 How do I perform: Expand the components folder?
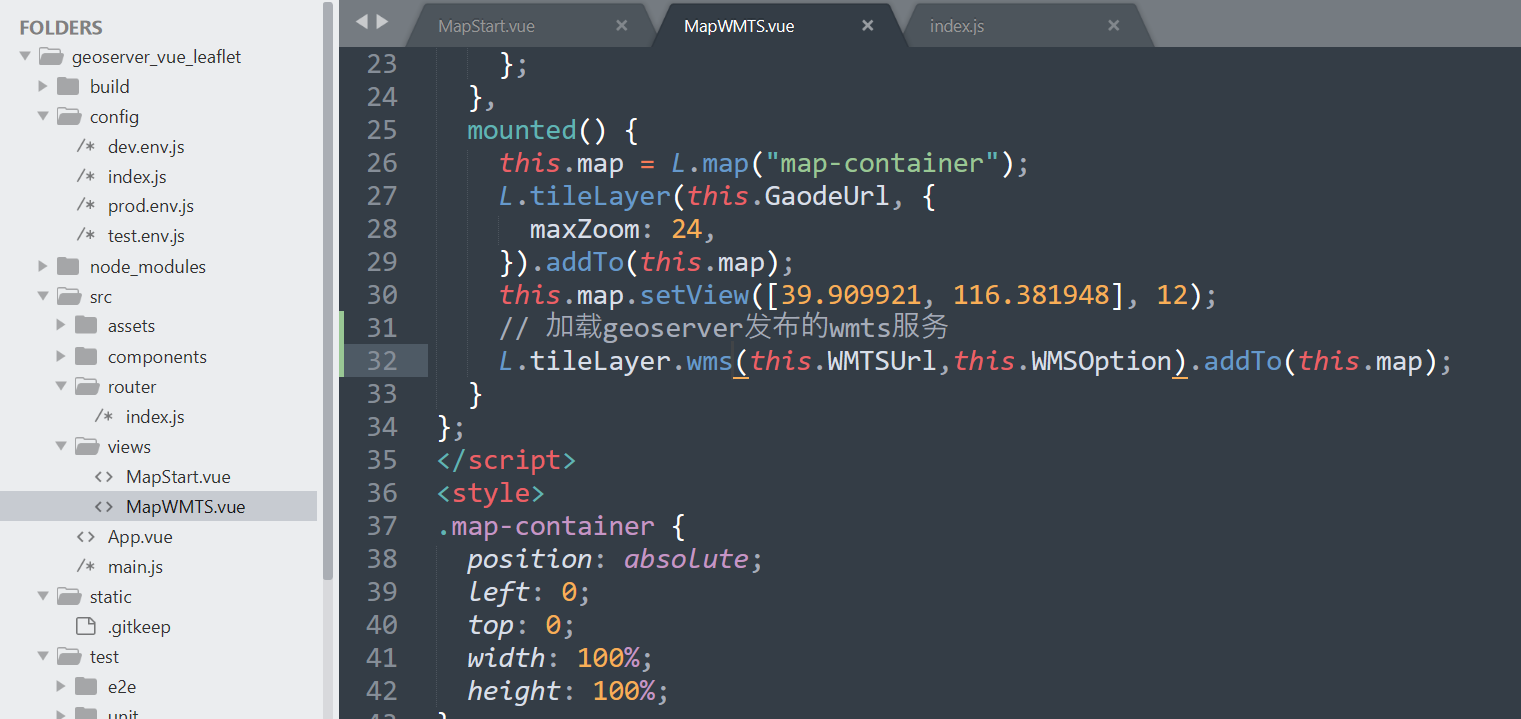58,356
